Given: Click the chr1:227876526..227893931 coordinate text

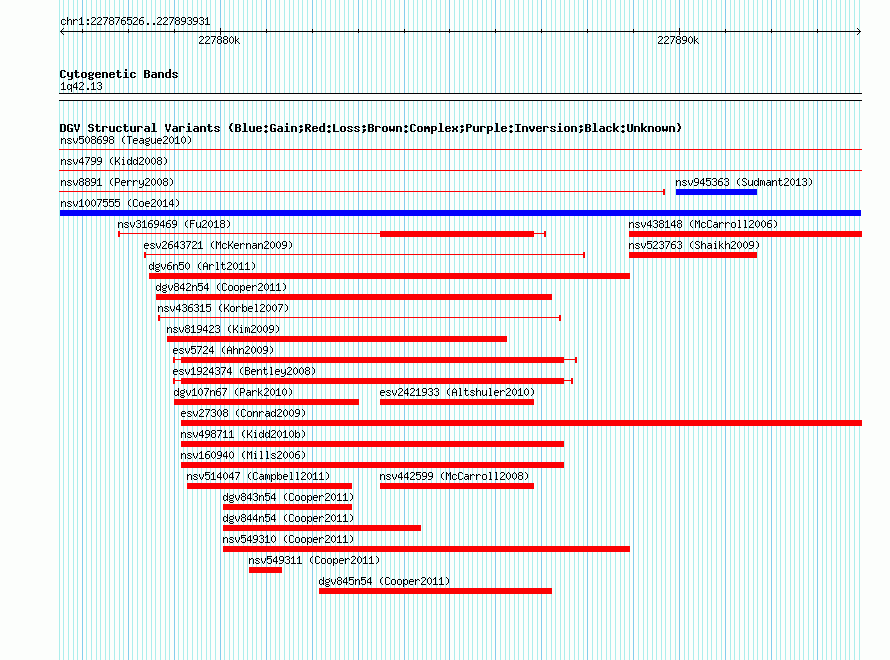Looking at the screenshot, I should (135, 21).
